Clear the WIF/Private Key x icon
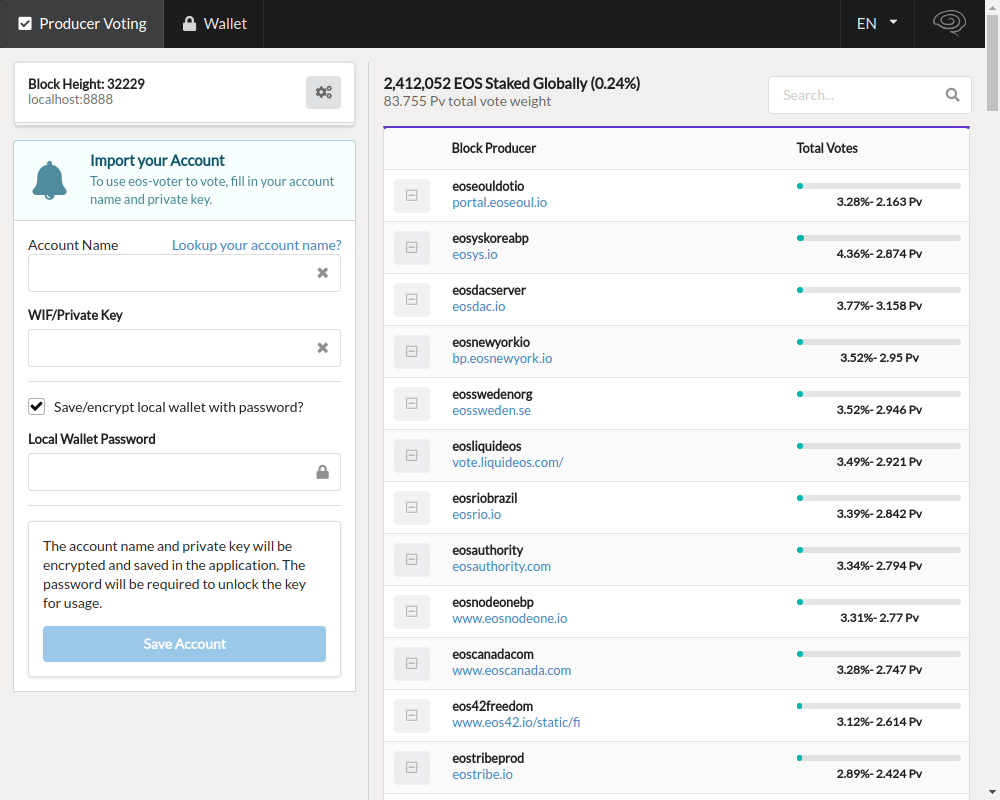 322,348
